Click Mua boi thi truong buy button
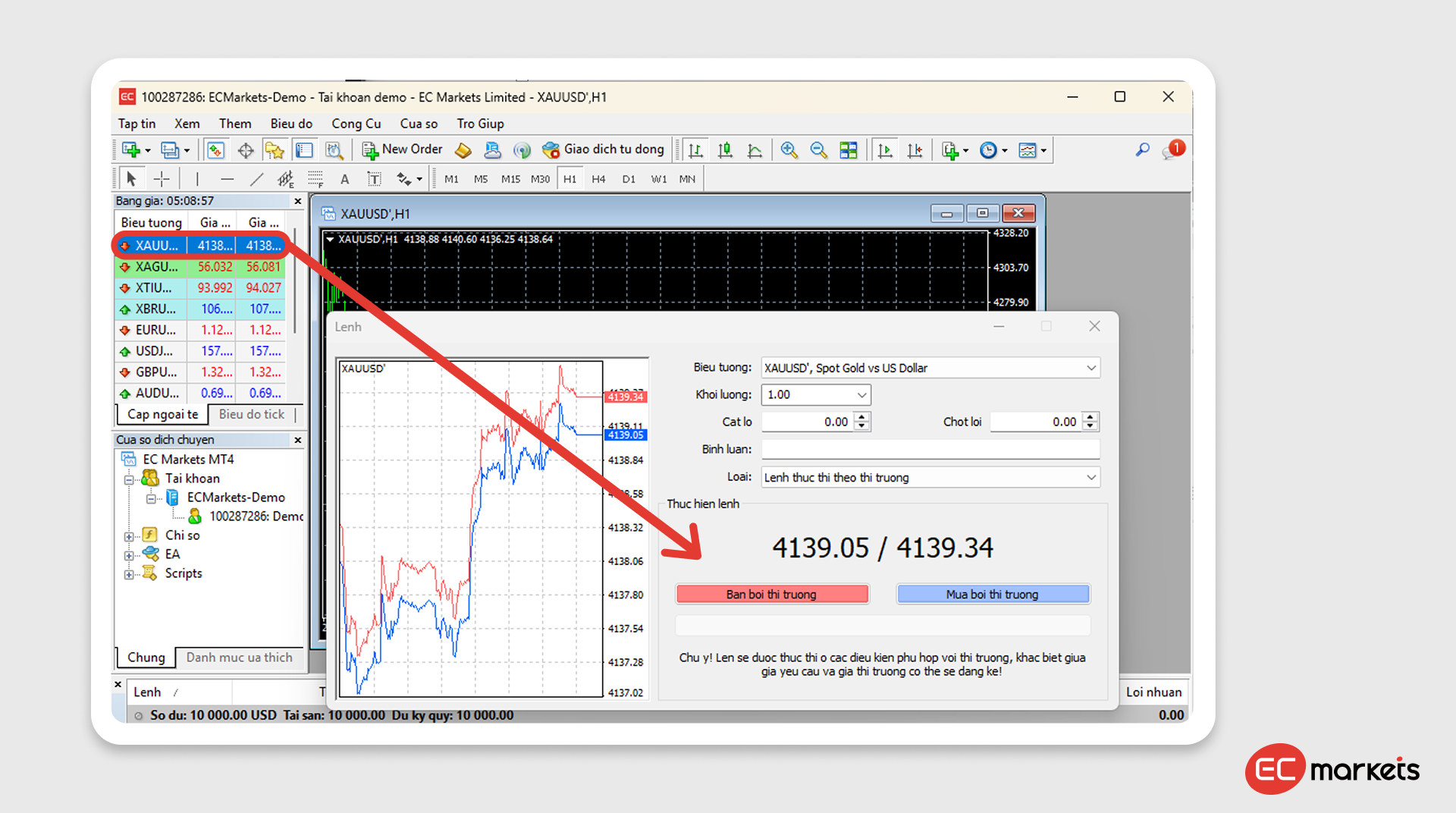 tap(993, 594)
